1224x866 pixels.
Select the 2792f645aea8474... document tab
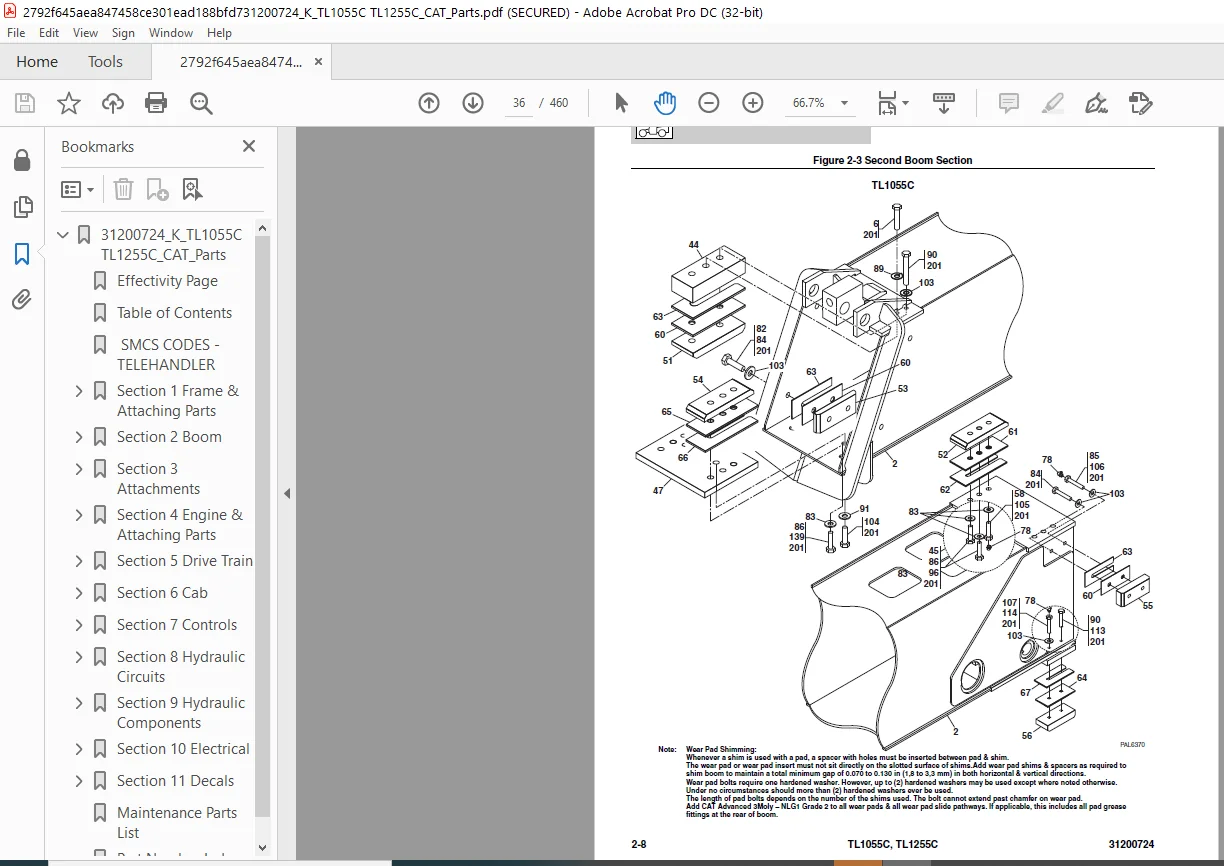click(x=240, y=62)
